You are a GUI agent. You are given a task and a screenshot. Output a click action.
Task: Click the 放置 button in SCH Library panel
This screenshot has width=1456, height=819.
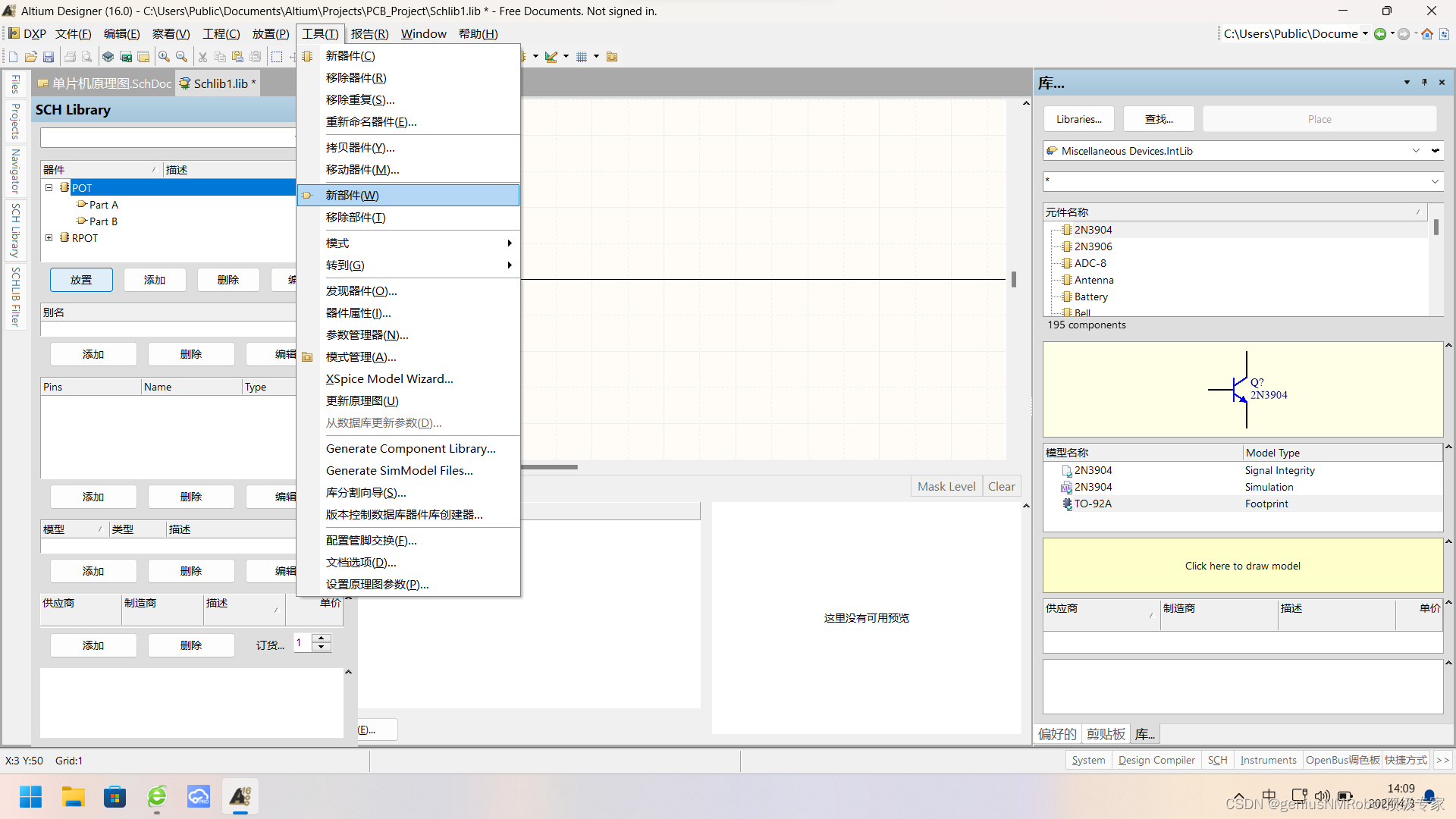tap(81, 280)
